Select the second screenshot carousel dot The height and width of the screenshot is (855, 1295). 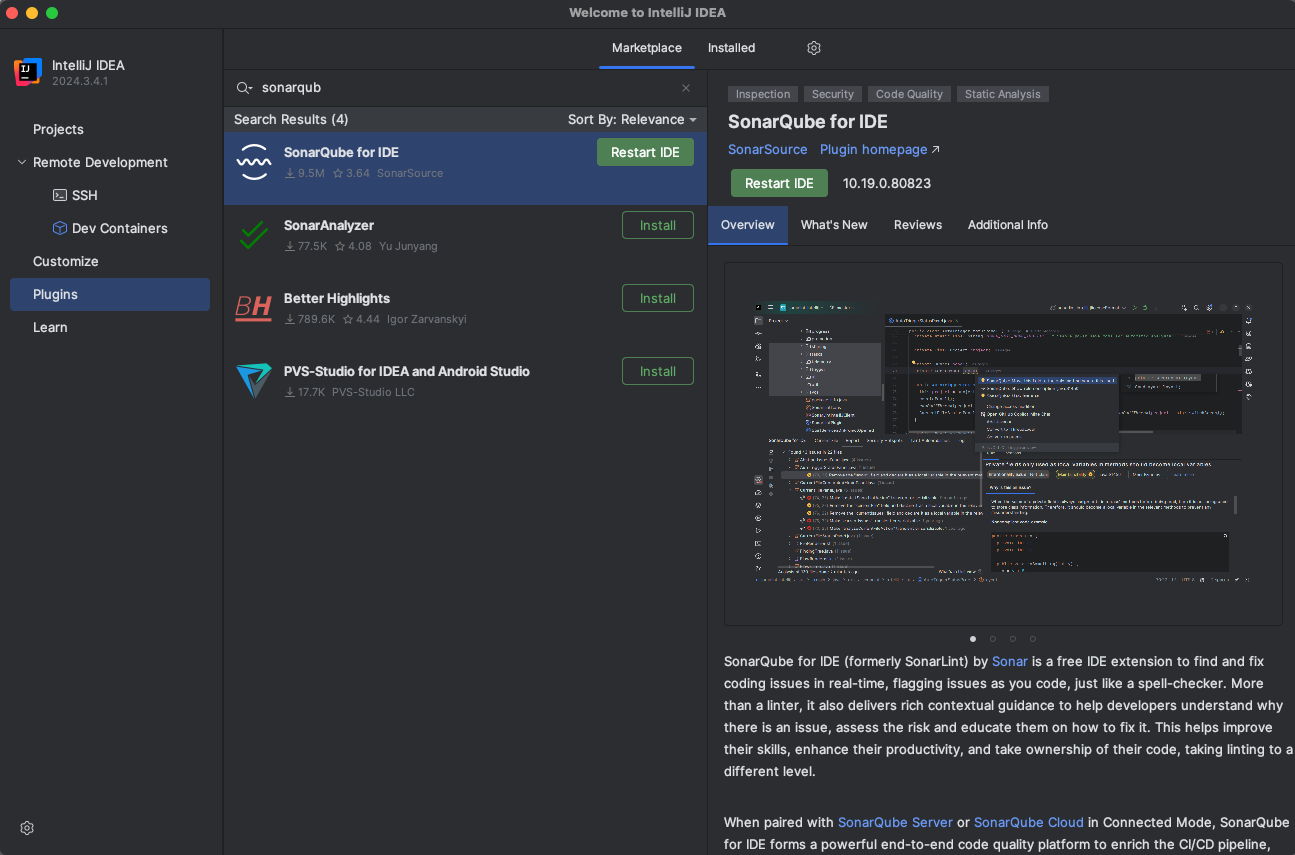pyautogui.click(x=993, y=639)
